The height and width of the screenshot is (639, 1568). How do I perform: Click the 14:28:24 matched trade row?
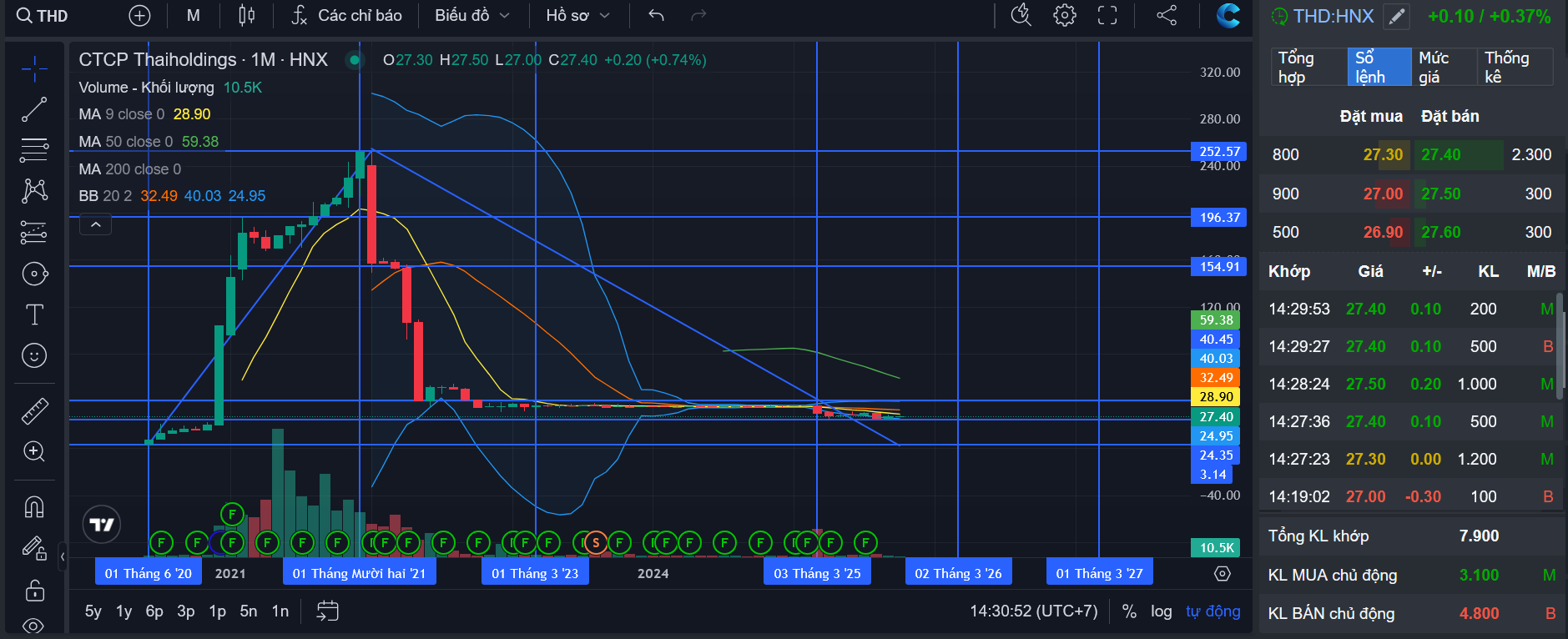coord(1411,384)
